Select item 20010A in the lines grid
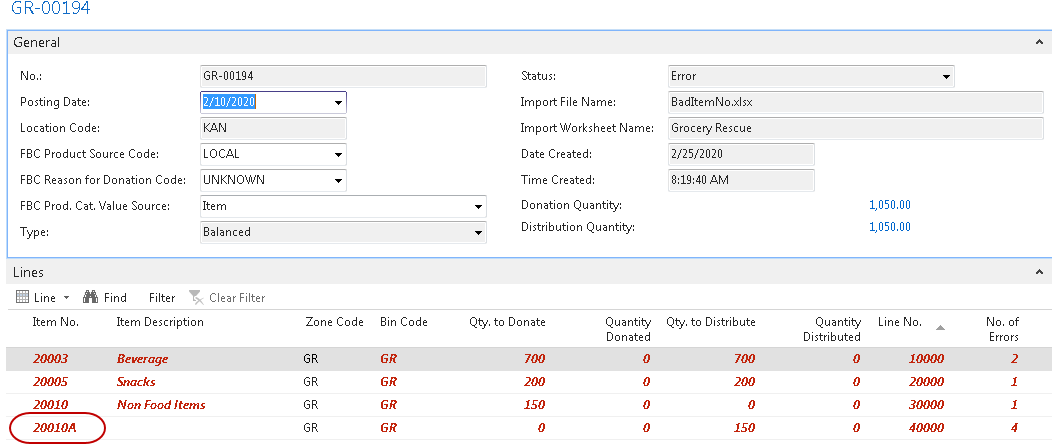 [x=54, y=428]
